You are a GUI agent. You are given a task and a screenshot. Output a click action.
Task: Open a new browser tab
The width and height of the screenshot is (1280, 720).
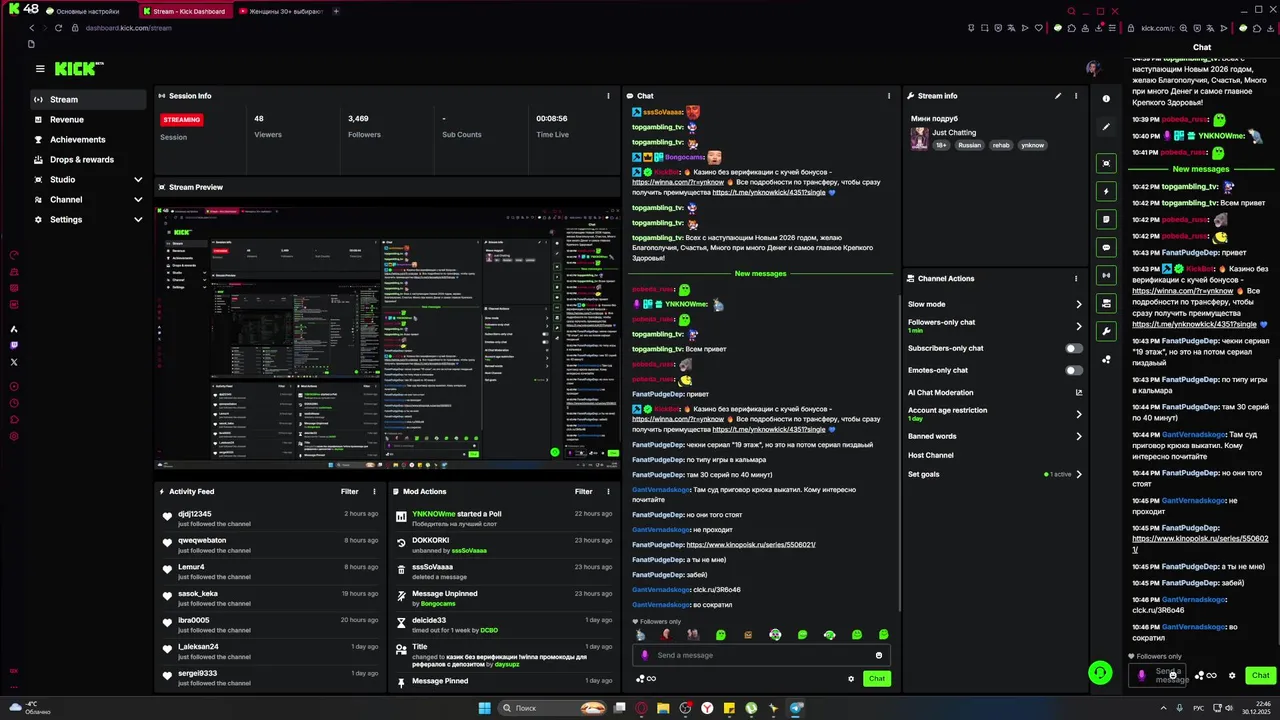336,11
